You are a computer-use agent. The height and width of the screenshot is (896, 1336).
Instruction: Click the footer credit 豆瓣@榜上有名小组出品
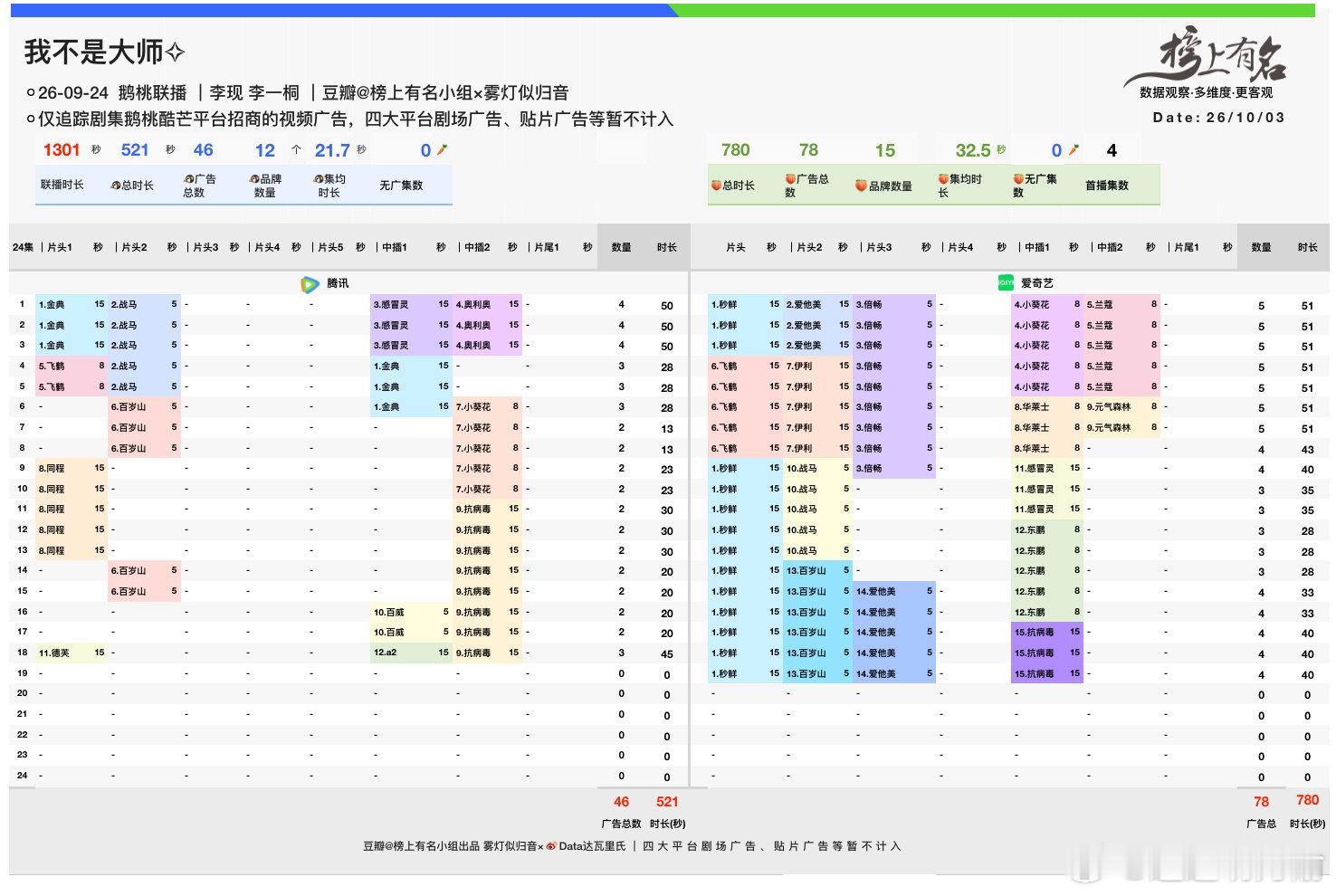[x=421, y=846]
